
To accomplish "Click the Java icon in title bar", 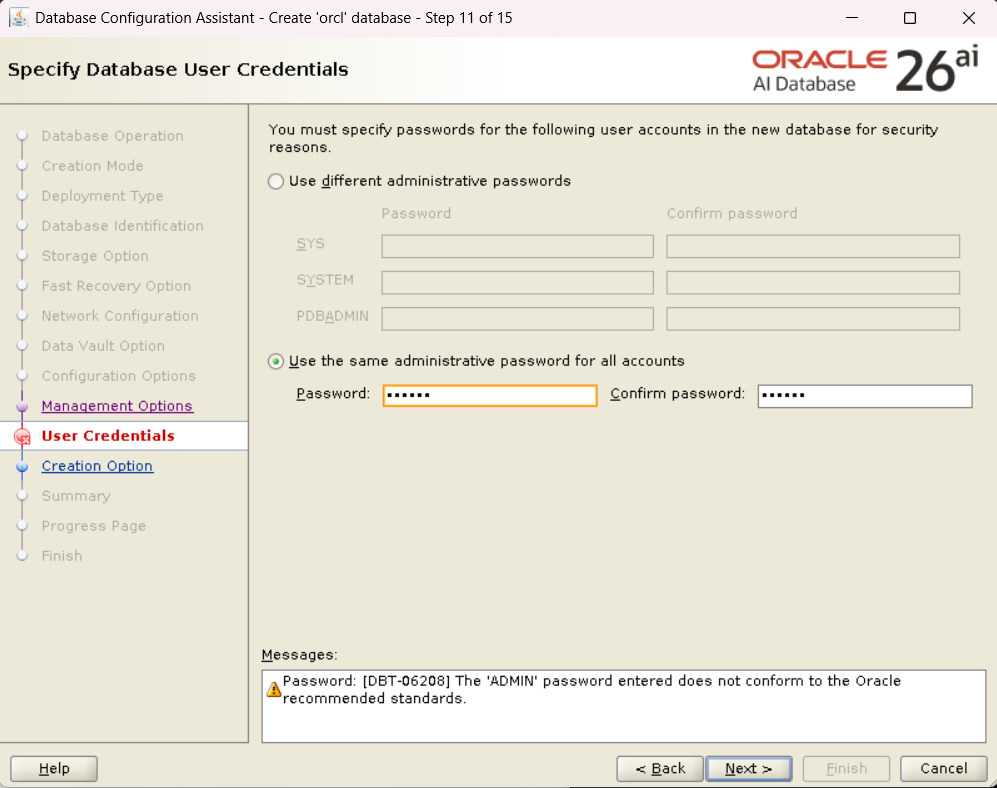I will 18,18.
